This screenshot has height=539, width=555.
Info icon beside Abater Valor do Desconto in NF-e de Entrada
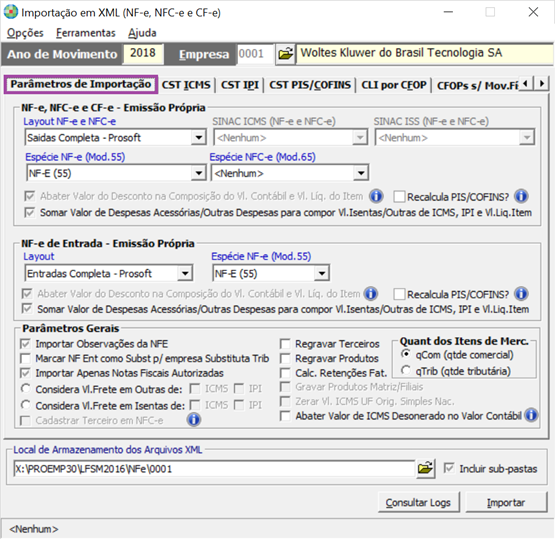(x=371, y=293)
